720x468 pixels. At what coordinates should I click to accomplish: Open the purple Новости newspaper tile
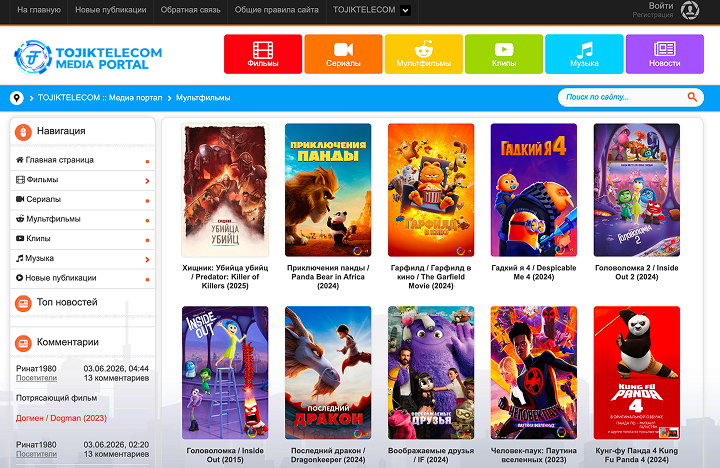click(664, 54)
